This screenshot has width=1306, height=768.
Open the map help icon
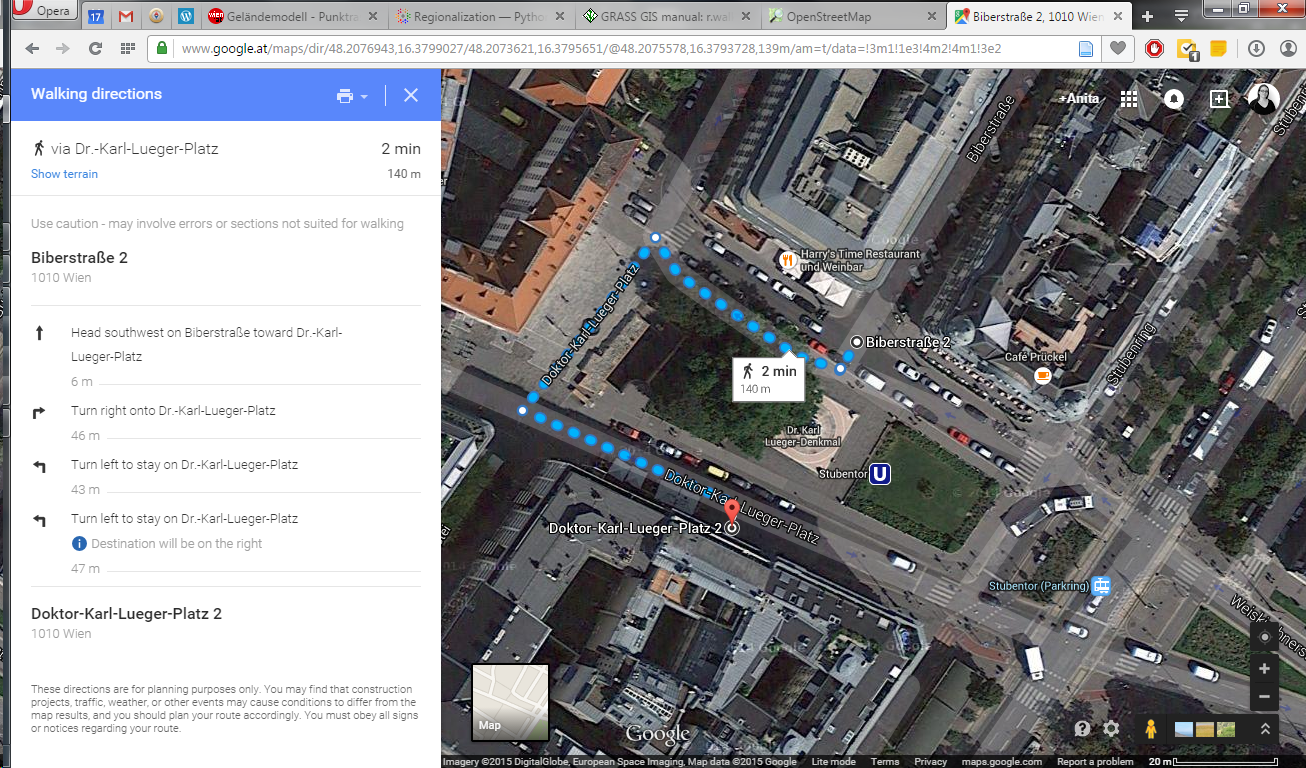1082,729
